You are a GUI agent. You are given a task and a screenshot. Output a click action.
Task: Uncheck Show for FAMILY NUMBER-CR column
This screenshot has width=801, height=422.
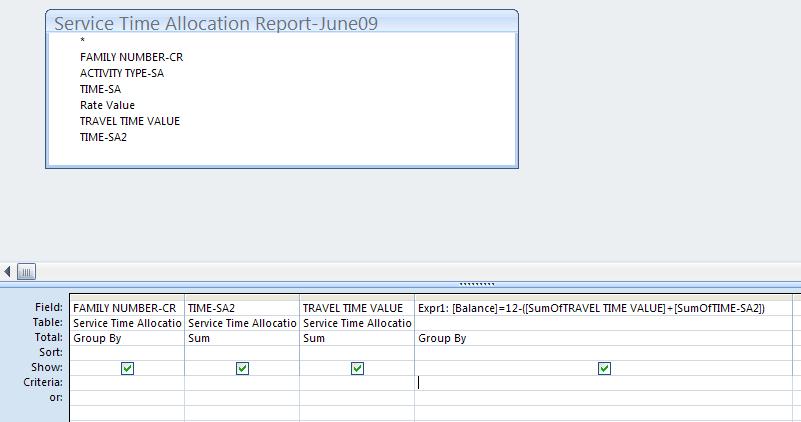pos(127,368)
